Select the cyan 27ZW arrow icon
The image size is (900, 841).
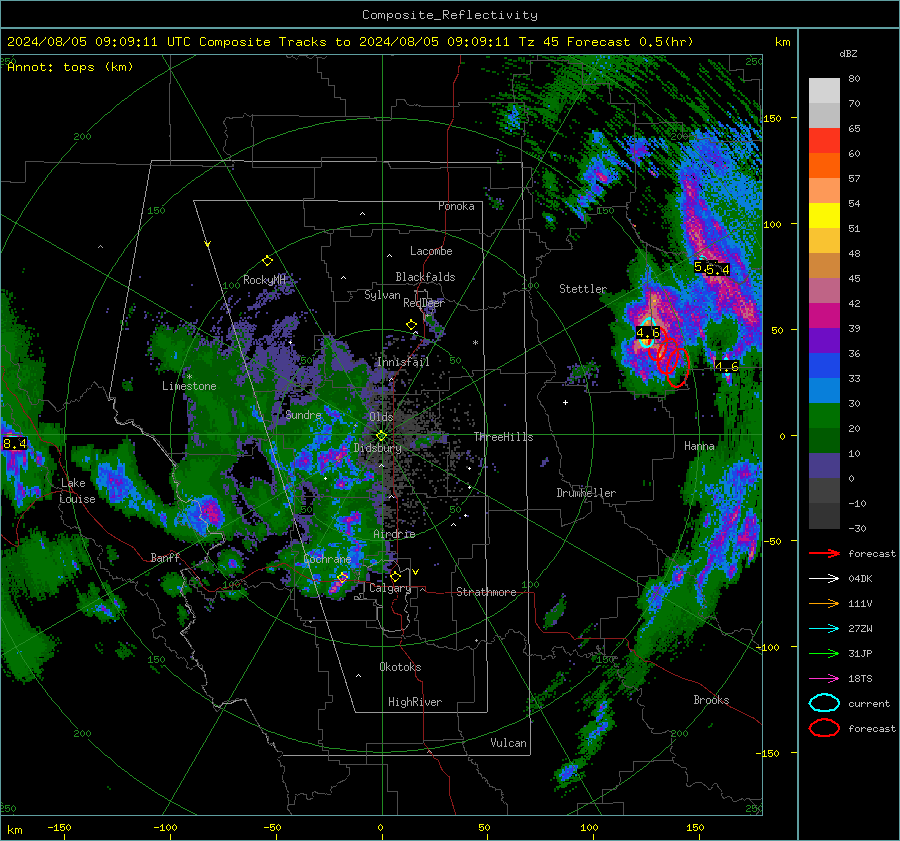pyautogui.click(x=824, y=629)
